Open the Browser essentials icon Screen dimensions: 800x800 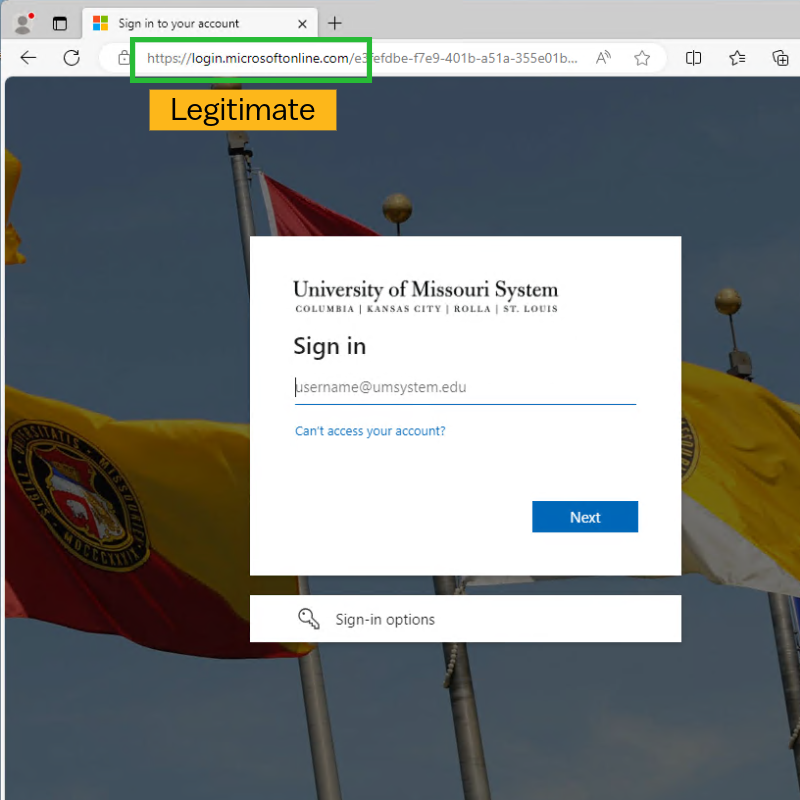[x=780, y=58]
